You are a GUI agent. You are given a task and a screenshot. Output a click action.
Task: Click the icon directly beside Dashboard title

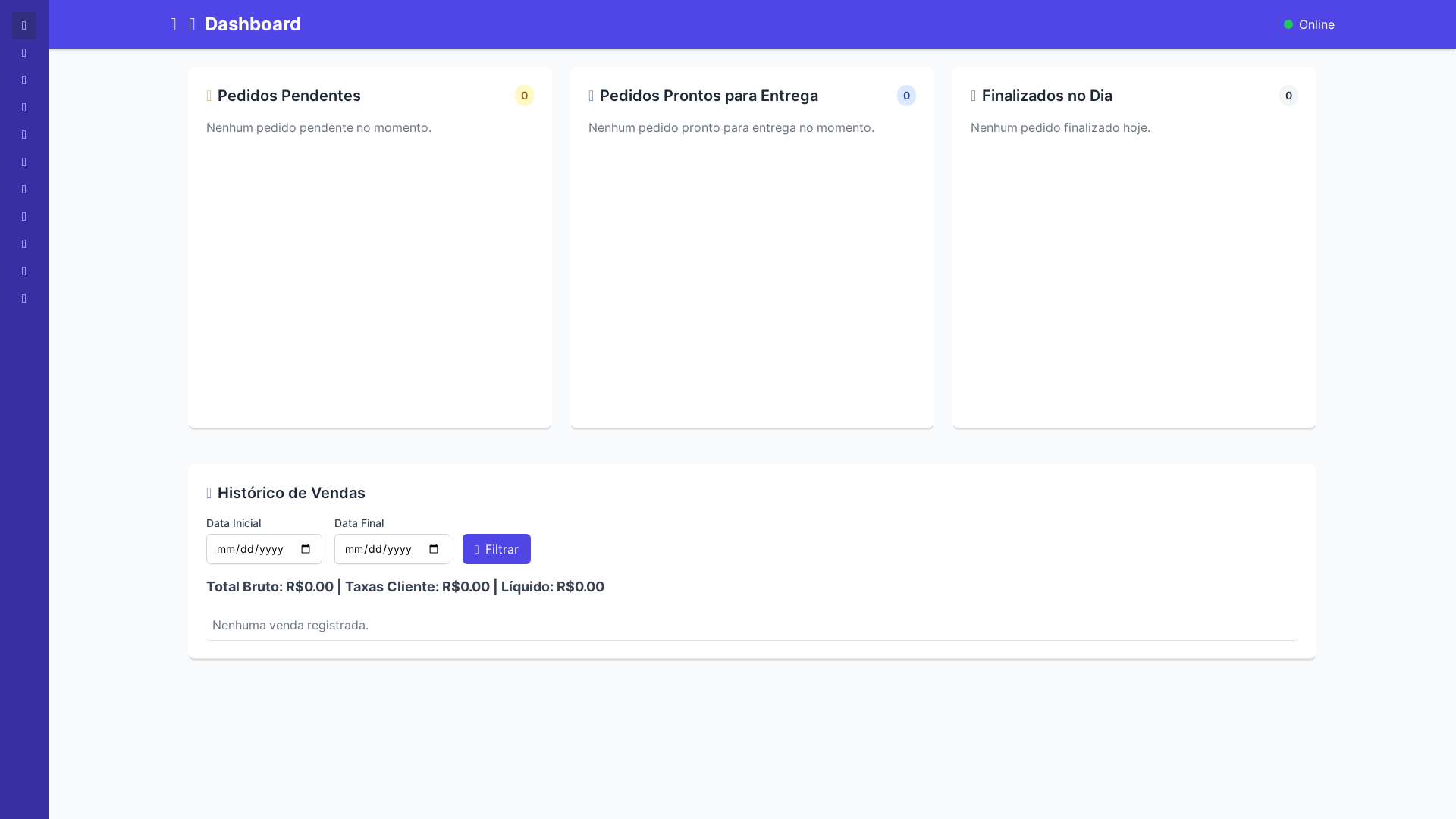(192, 24)
